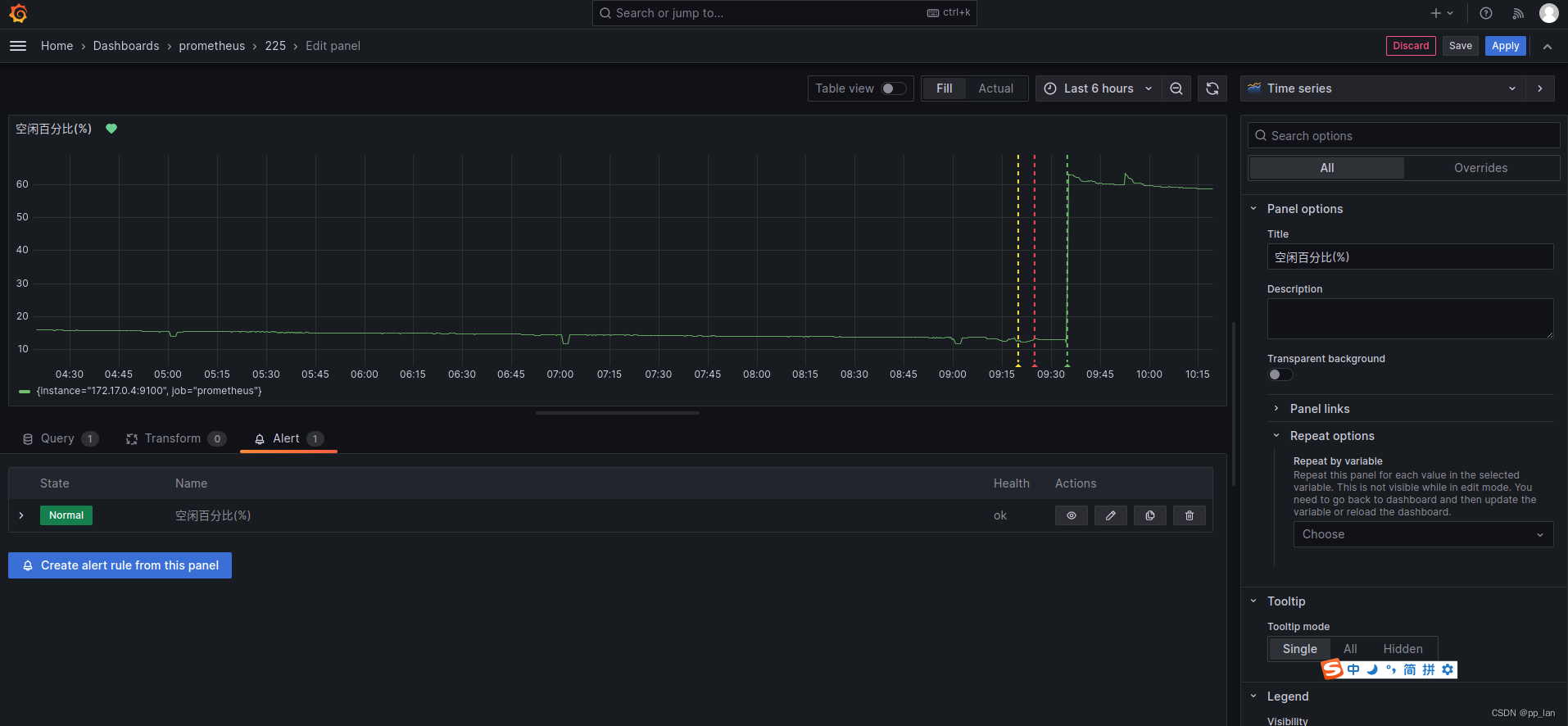Grab the panel splitter handle bar

coord(617,413)
